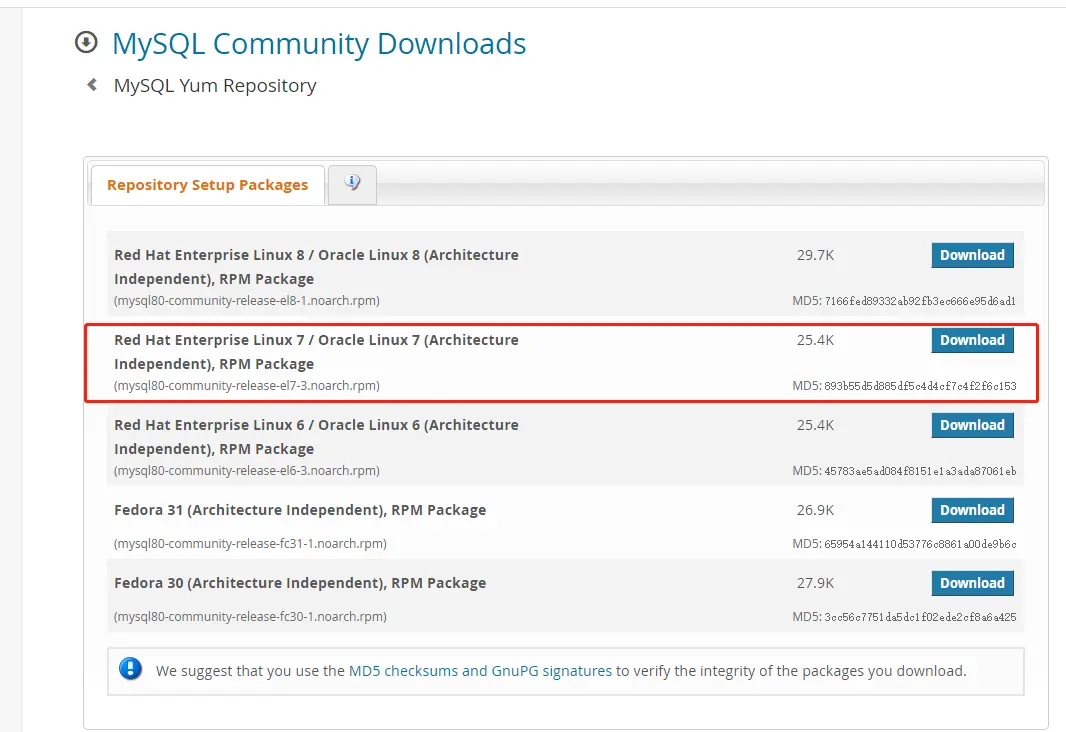Download the Red Hat Enterprise Linux 7 package

(972, 340)
